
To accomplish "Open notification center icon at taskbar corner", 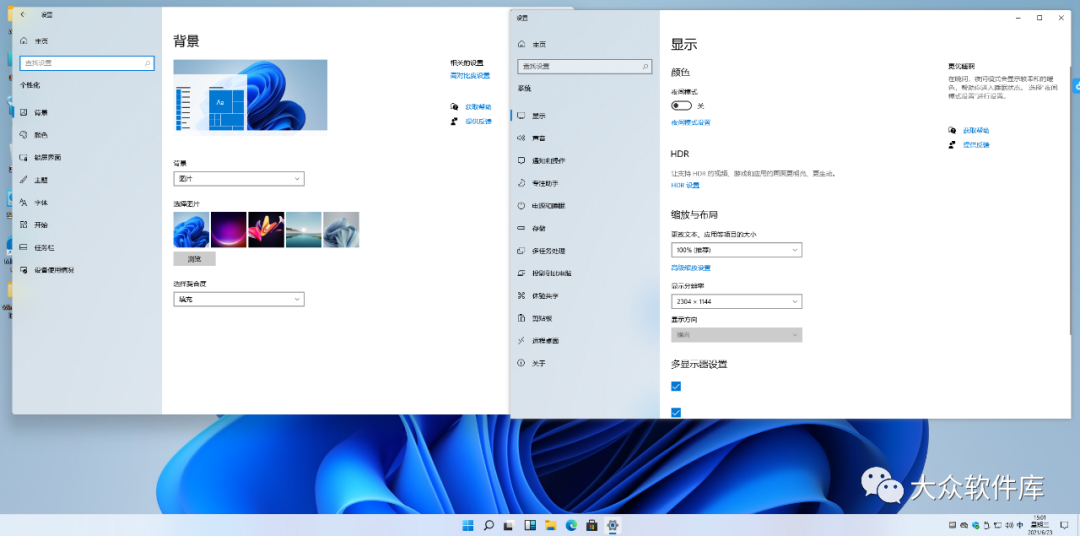I will [x=1065, y=526].
